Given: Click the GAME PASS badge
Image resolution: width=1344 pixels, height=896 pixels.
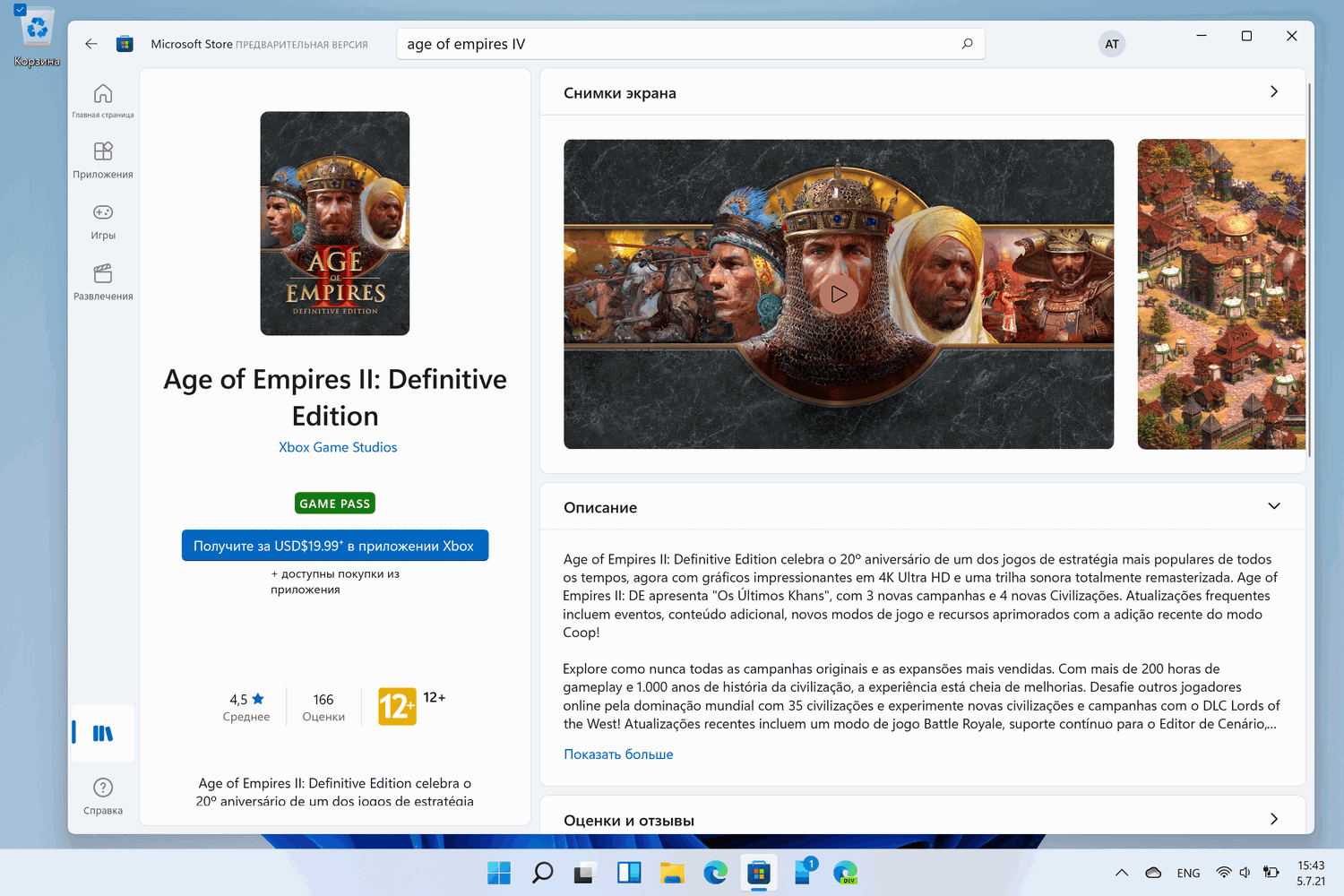Looking at the screenshot, I should (335, 504).
